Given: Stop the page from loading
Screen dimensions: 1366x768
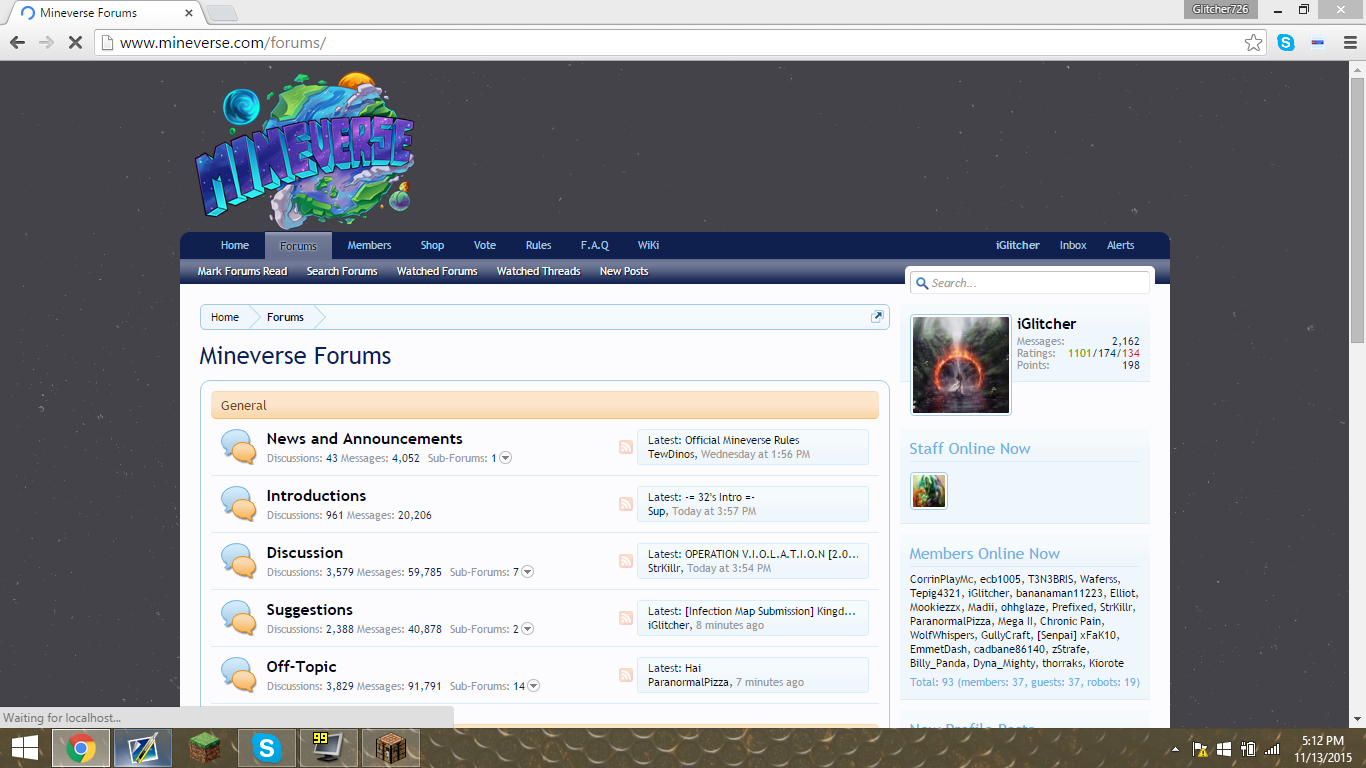Looking at the screenshot, I should [75, 43].
